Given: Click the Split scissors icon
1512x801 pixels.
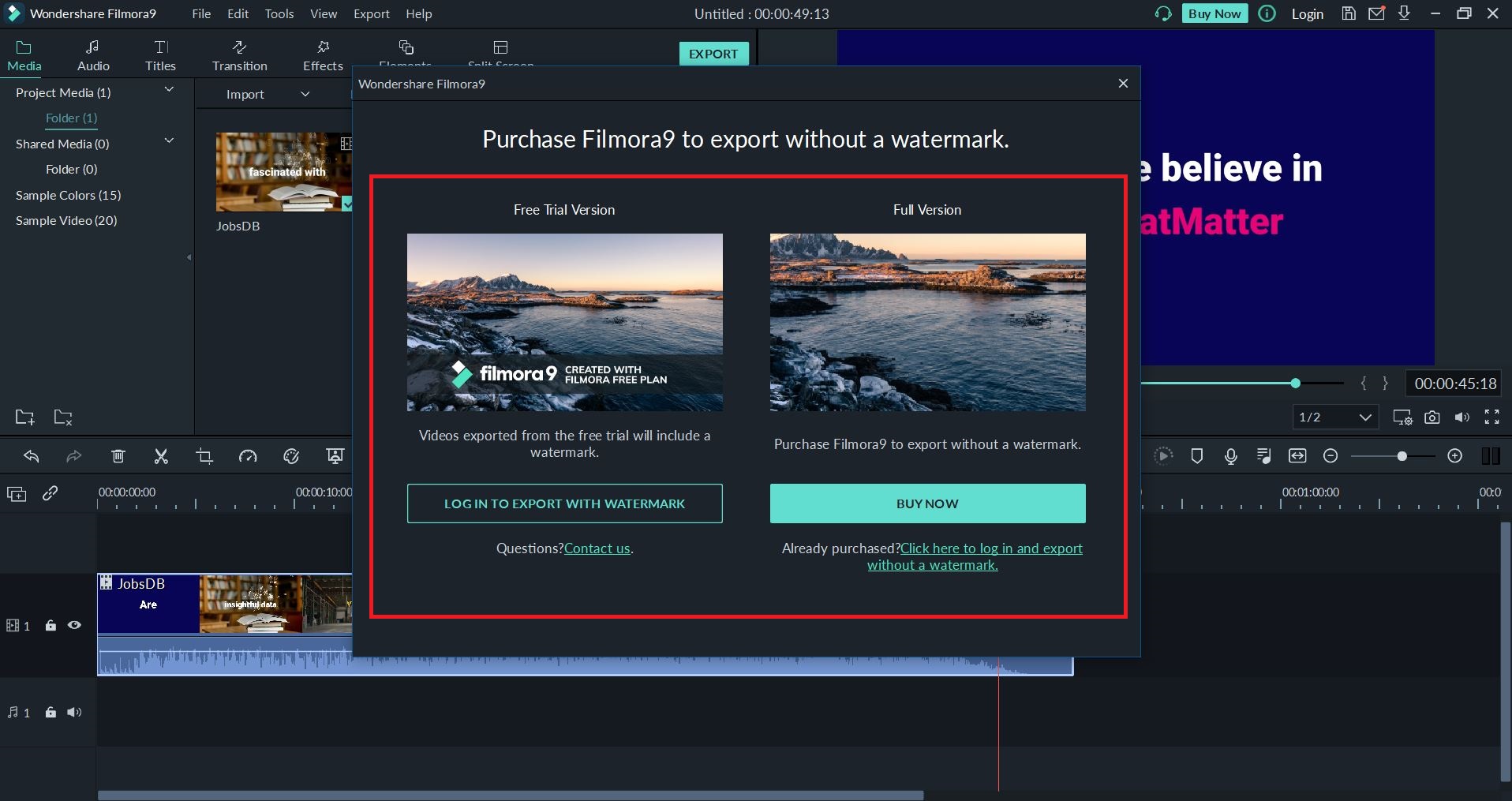Looking at the screenshot, I should (x=161, y=456).
